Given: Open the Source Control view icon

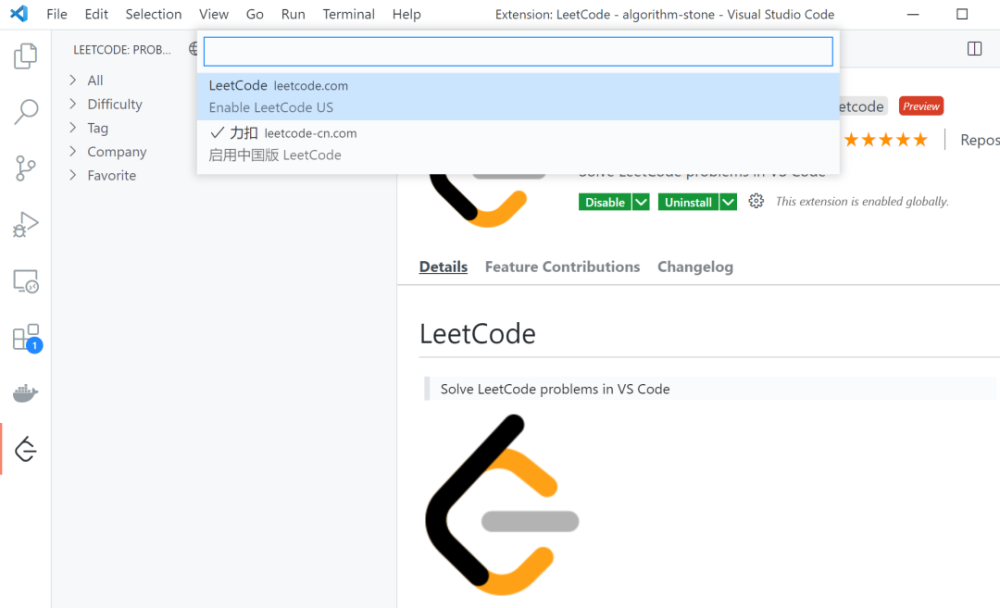Looking at the screenshot, I should pos(26,168).
